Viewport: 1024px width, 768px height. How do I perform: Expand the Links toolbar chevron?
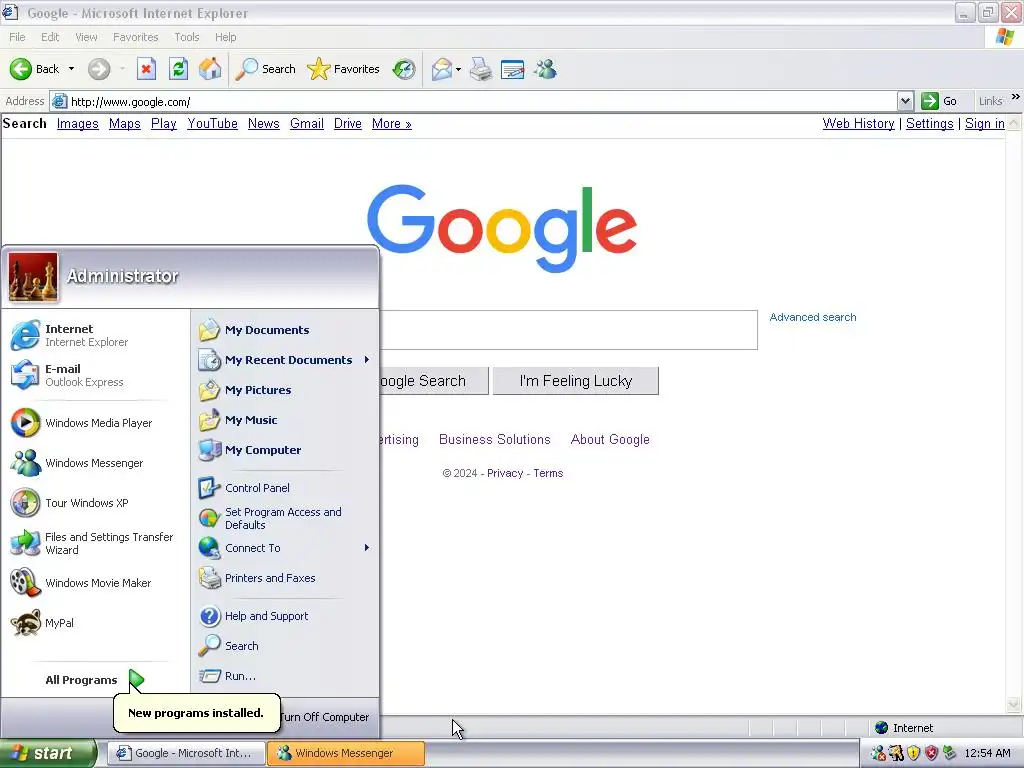pos(1016,97)
